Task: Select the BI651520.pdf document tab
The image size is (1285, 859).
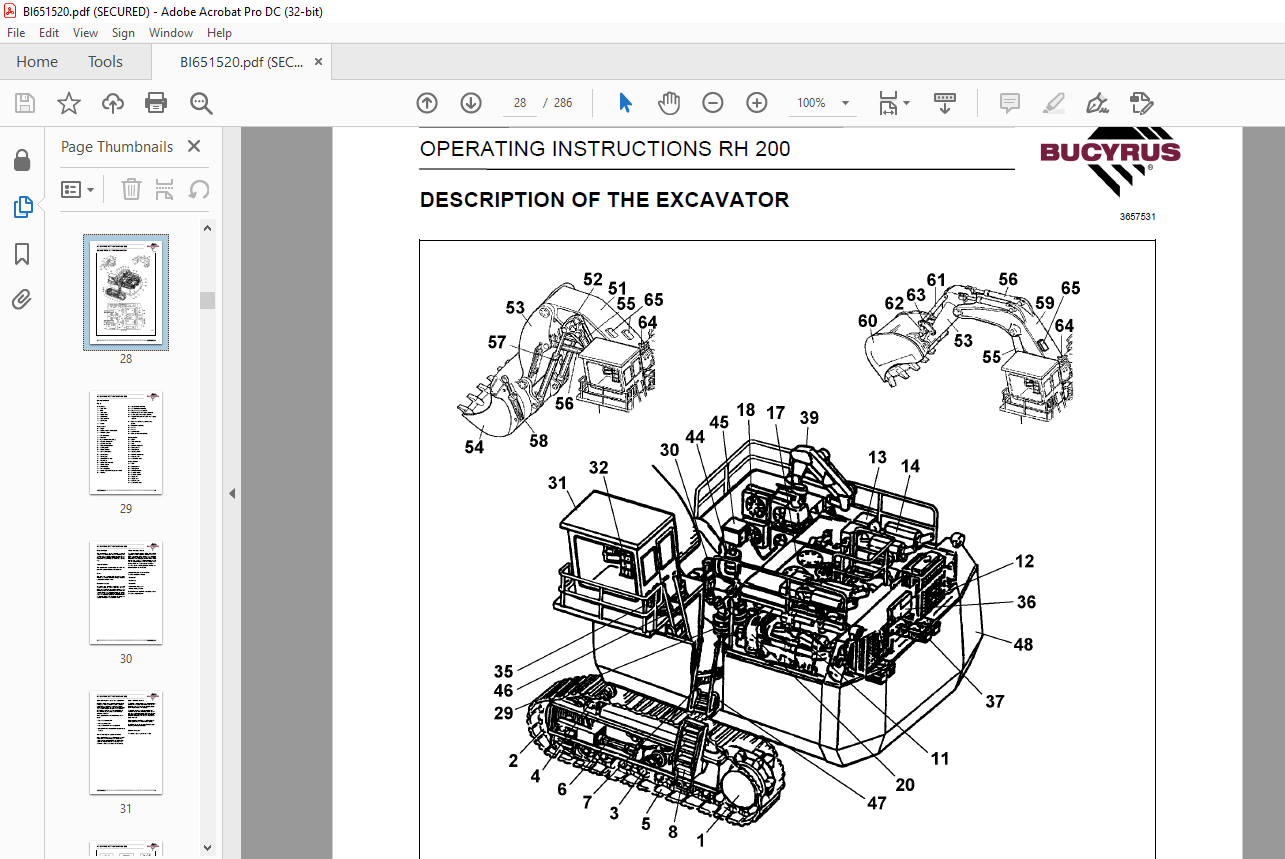Action: point(241,62)
